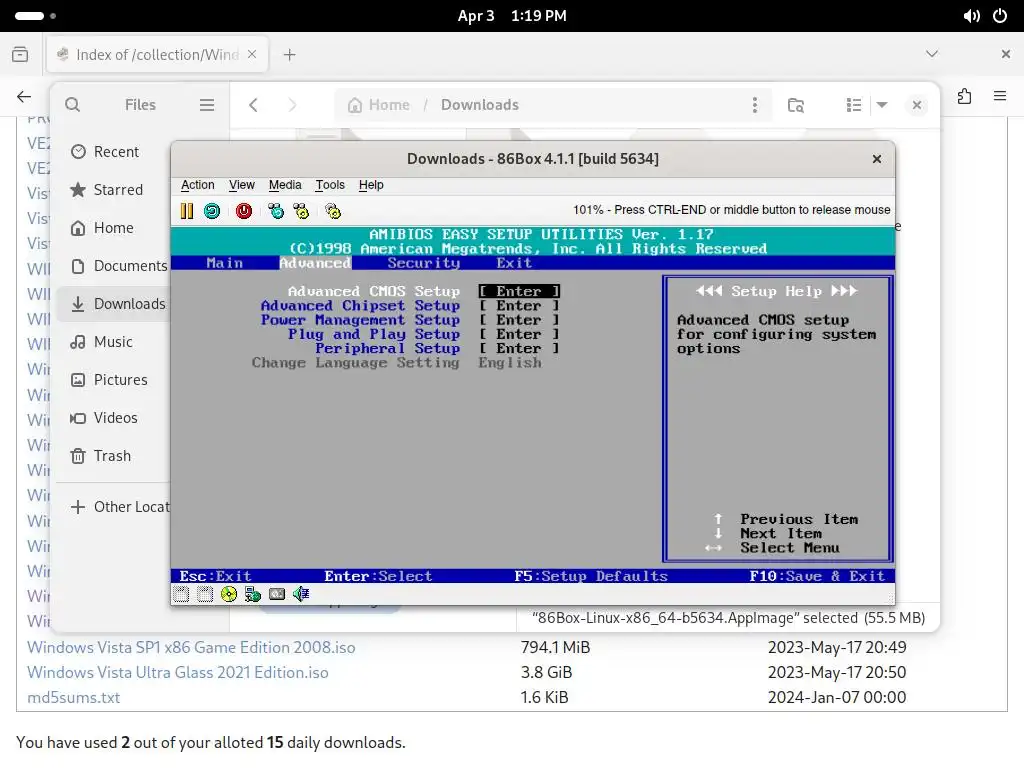This screenshot has width=1024, height=768.
Task: Open Vista SP1 x86 Game Edition 2008.iso link
Action: point(191,647)
